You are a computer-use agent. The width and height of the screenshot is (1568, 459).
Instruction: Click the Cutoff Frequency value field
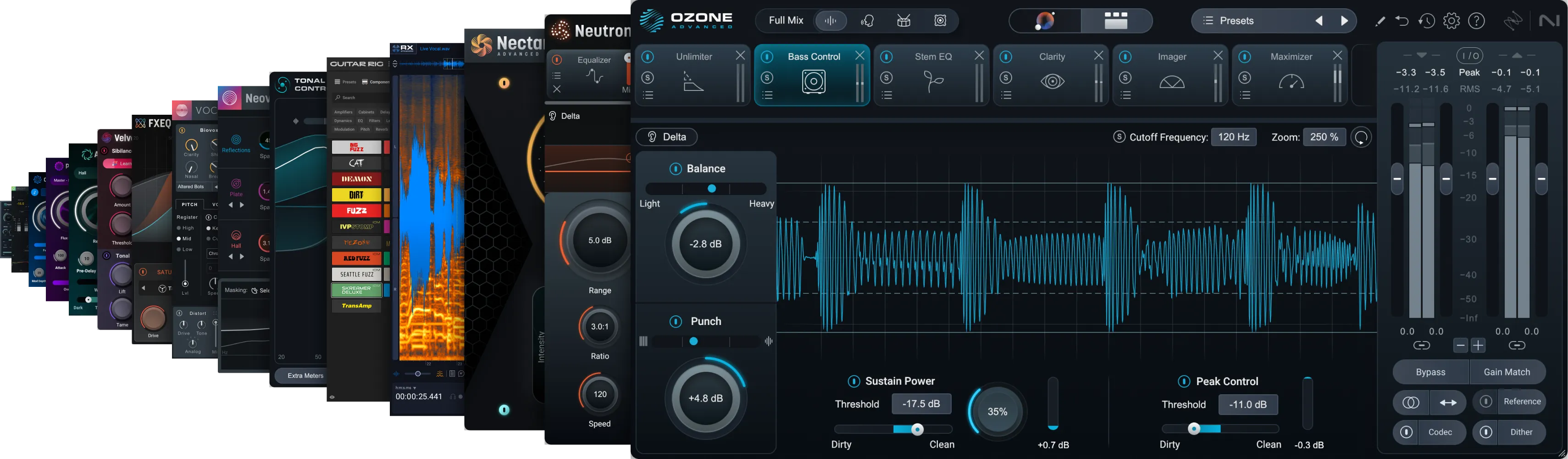pos(1235,136)
